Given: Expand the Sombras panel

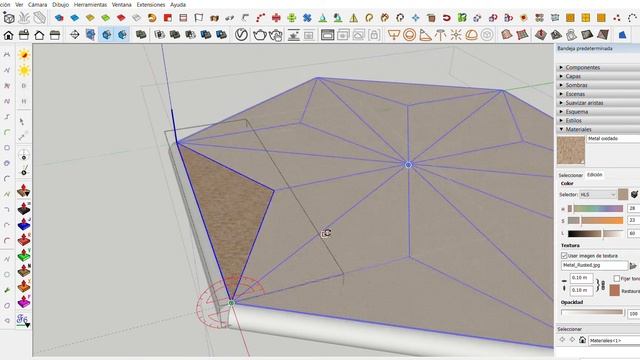Looking at the screenshot, I should tap(598, 85).
